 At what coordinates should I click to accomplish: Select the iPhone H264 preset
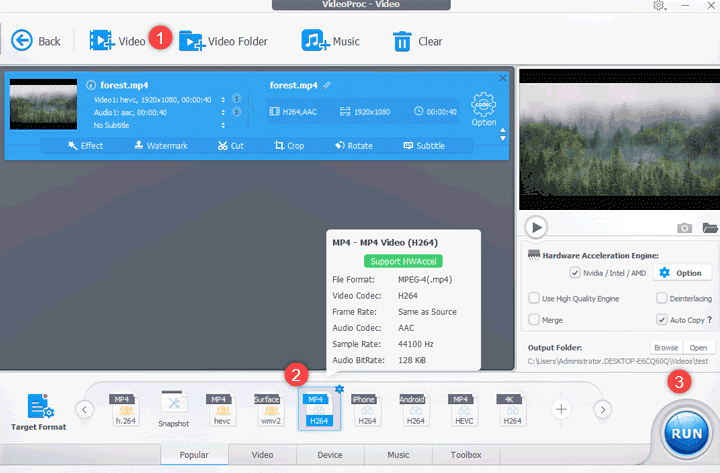click(x=366, y=410)
